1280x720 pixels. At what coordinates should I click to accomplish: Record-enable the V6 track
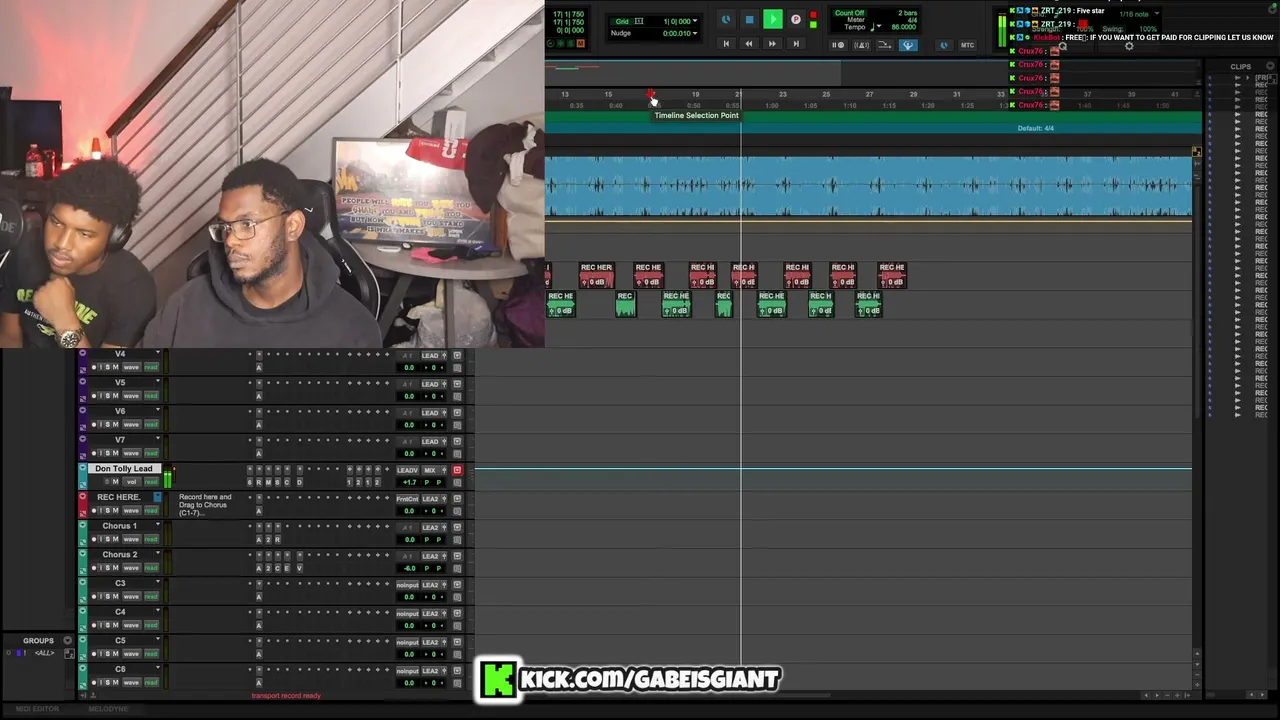coord(94,425)
